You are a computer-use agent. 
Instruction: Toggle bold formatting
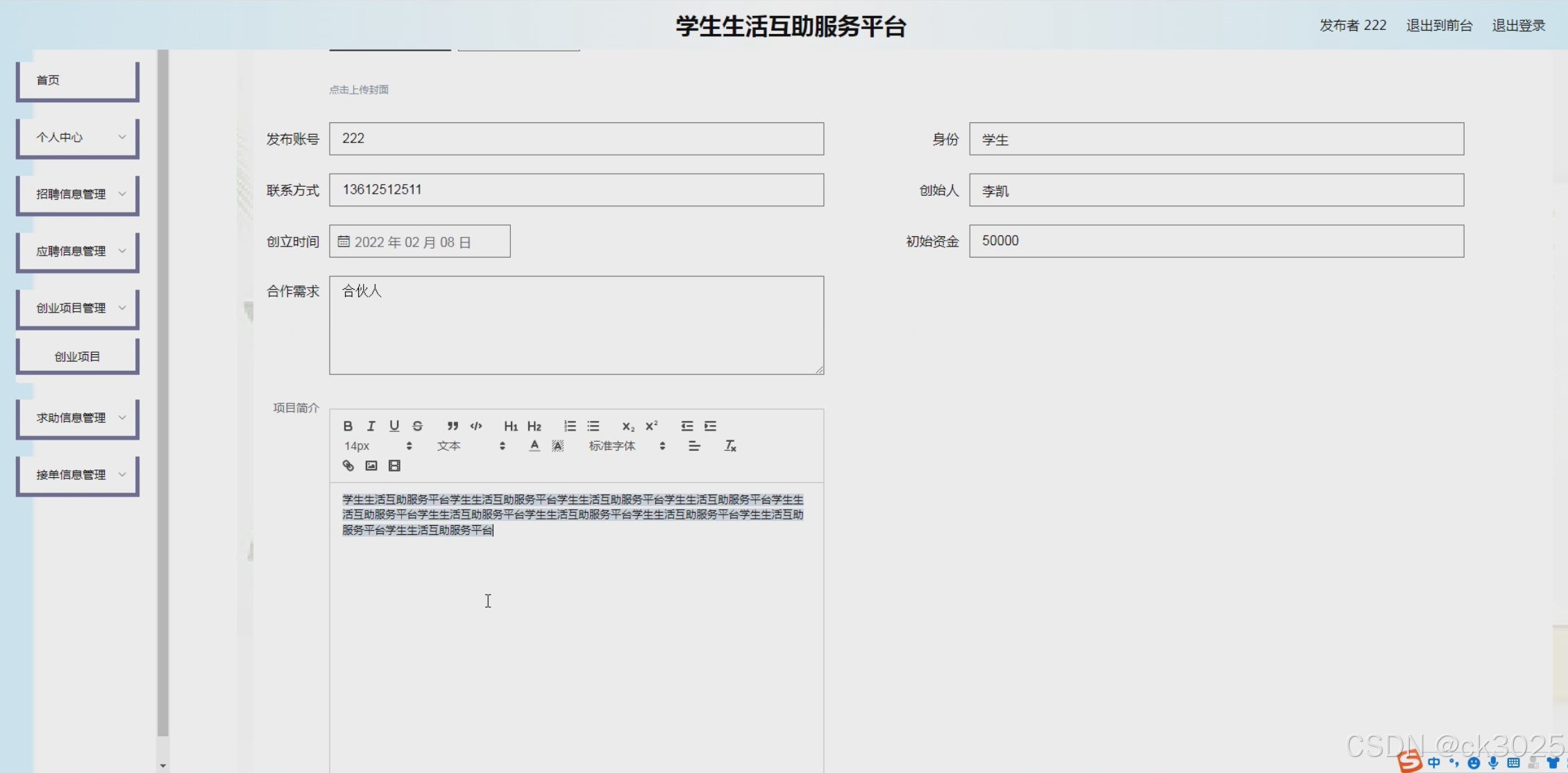348,426
